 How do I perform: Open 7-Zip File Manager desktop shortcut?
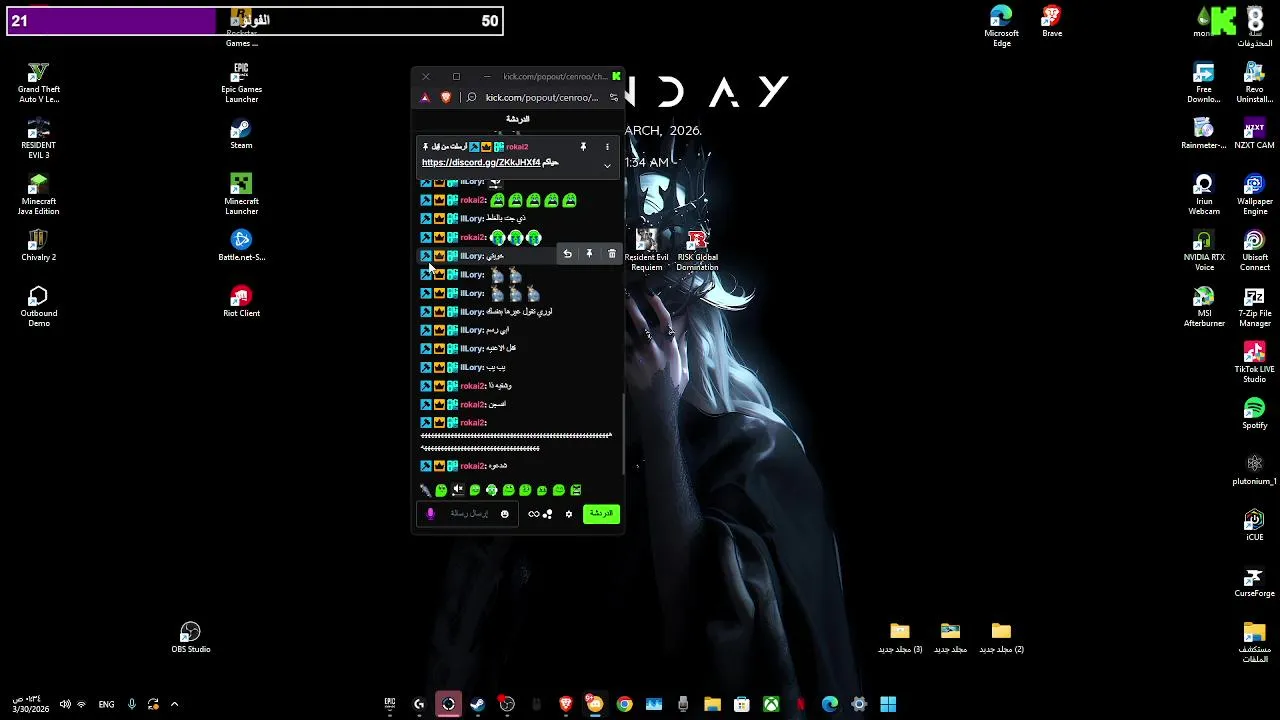click(1254, 307)
